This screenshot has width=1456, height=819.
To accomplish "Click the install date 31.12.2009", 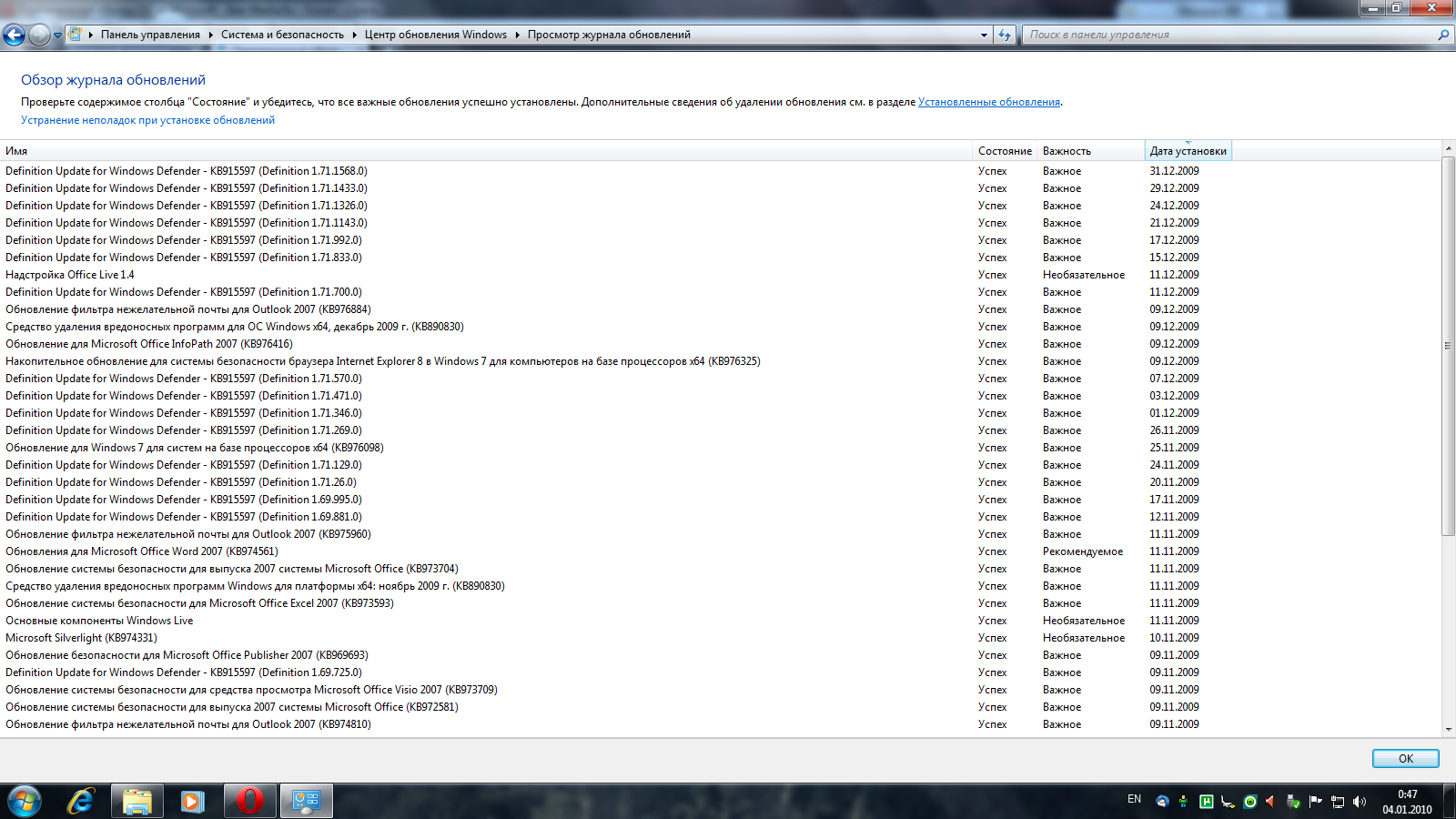I will point(1174,171).
